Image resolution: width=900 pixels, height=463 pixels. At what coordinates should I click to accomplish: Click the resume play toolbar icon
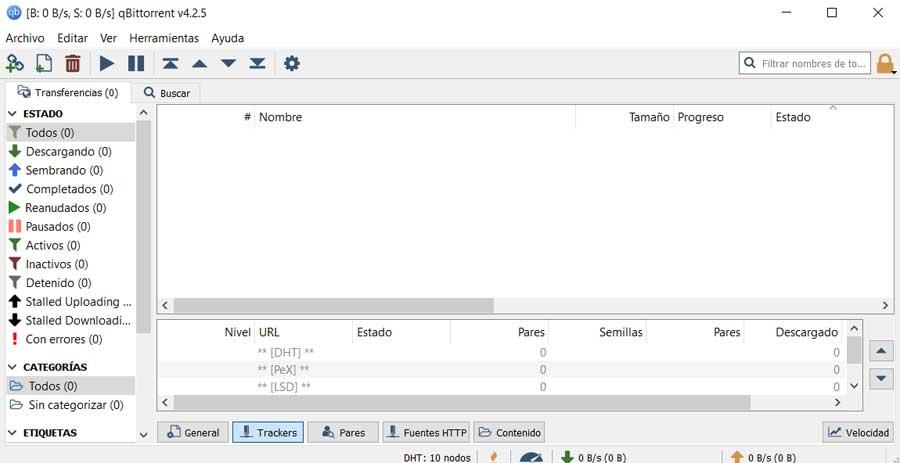(x=107, y=63)
